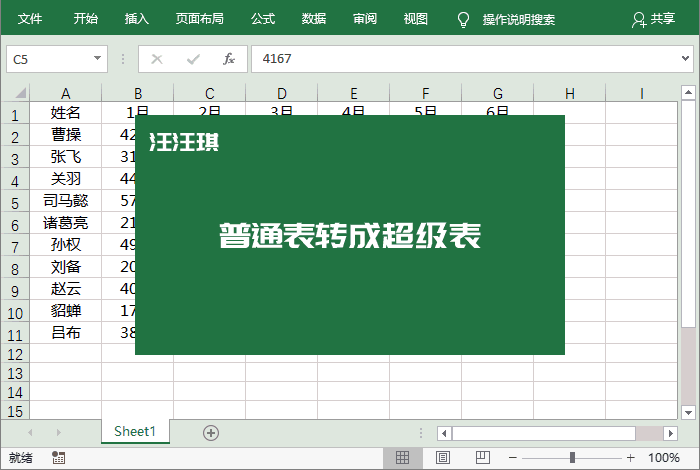Switch to Page Layout view icon
The width and height of the screenshot is (700, 470).
click(x=442, y=458)
